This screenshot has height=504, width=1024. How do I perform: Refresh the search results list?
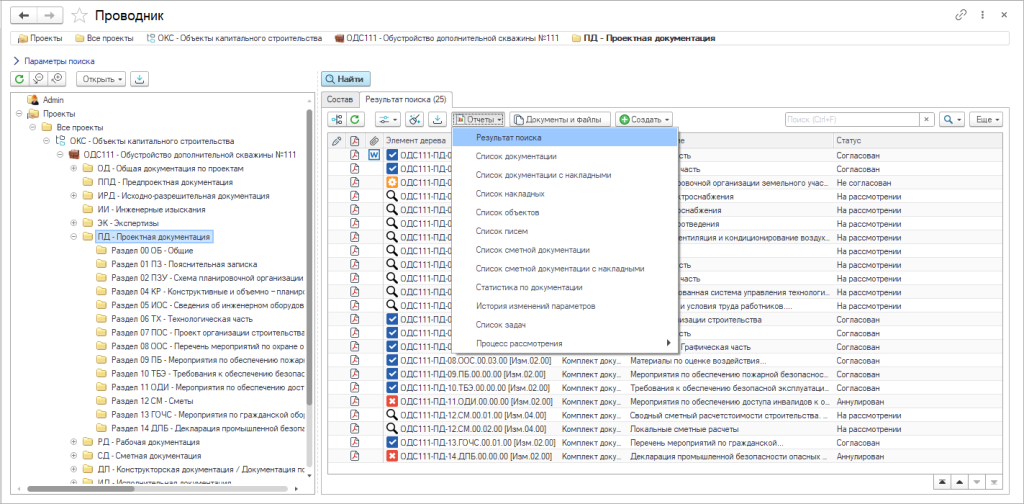click(355, 119)
